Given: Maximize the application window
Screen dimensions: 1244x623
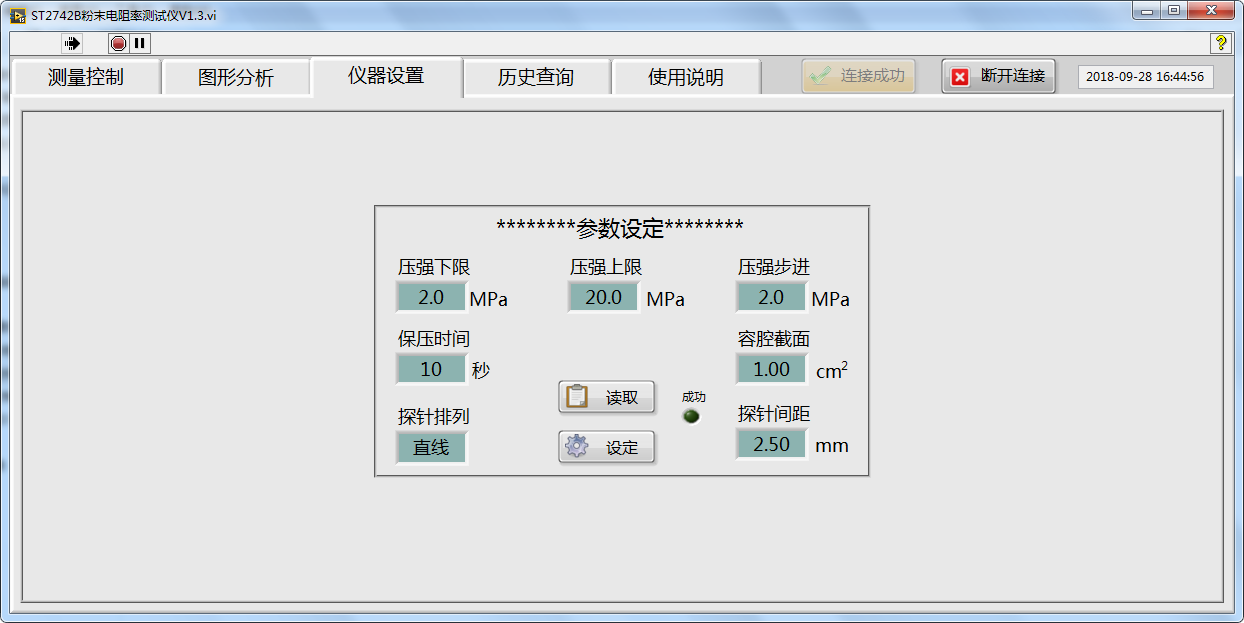Looking at the screenshot, I should click(x=1174, y=11).
